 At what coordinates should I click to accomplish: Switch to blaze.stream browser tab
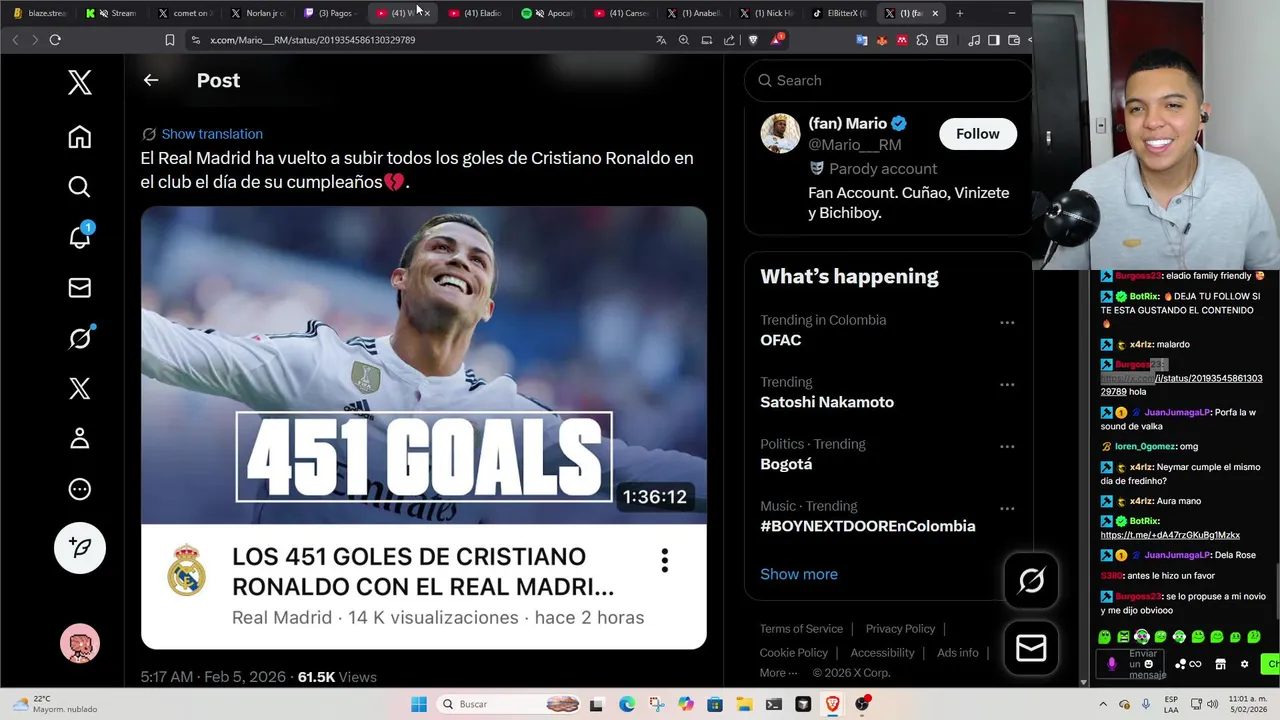[40, 13]
